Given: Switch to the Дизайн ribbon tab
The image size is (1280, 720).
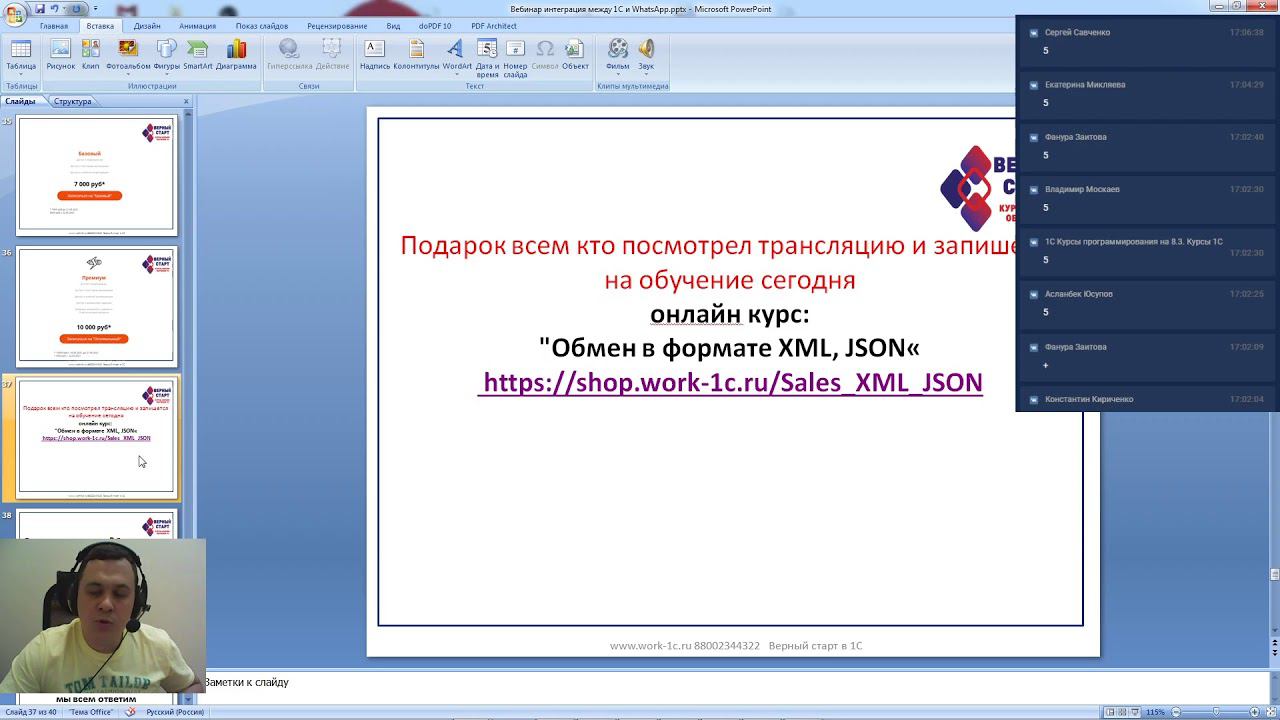Looking at the screenshot, I should (147, 26).
